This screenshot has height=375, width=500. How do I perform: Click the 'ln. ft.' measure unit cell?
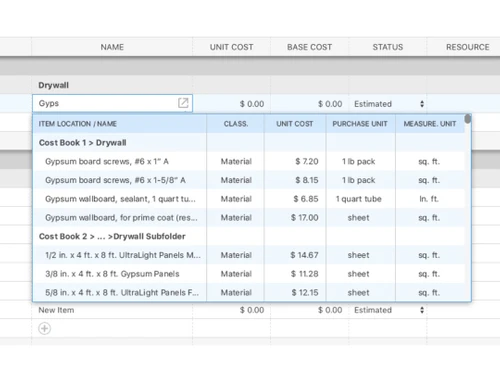[429, 199]
